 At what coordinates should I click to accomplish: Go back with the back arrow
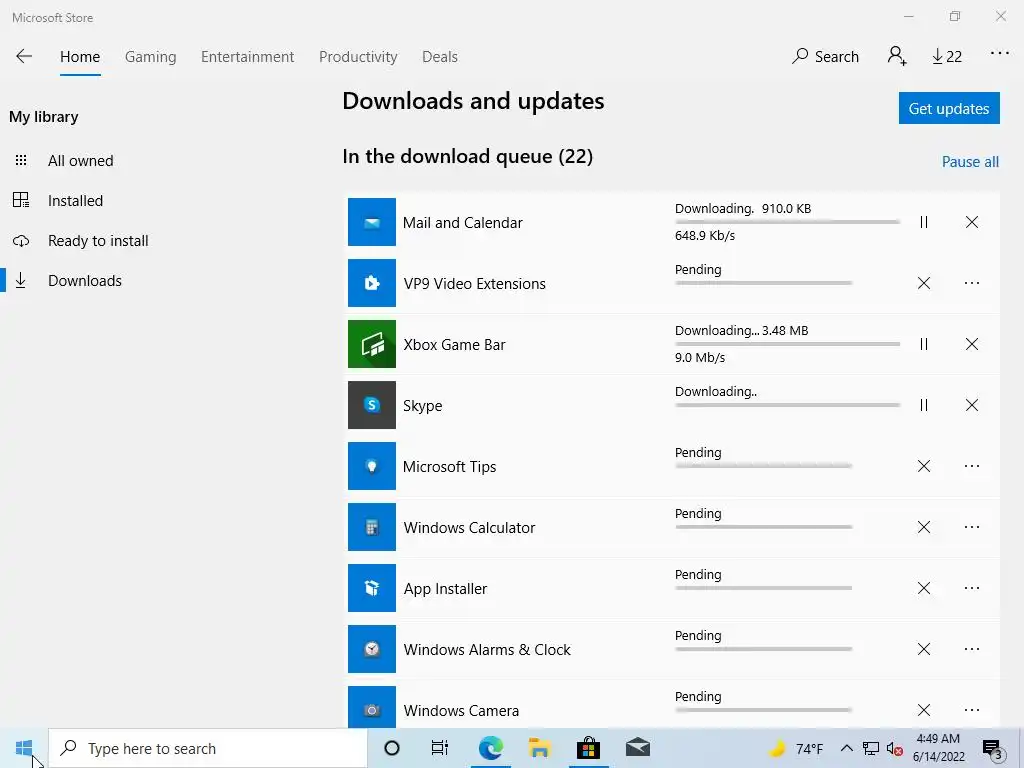pos(24,56)
